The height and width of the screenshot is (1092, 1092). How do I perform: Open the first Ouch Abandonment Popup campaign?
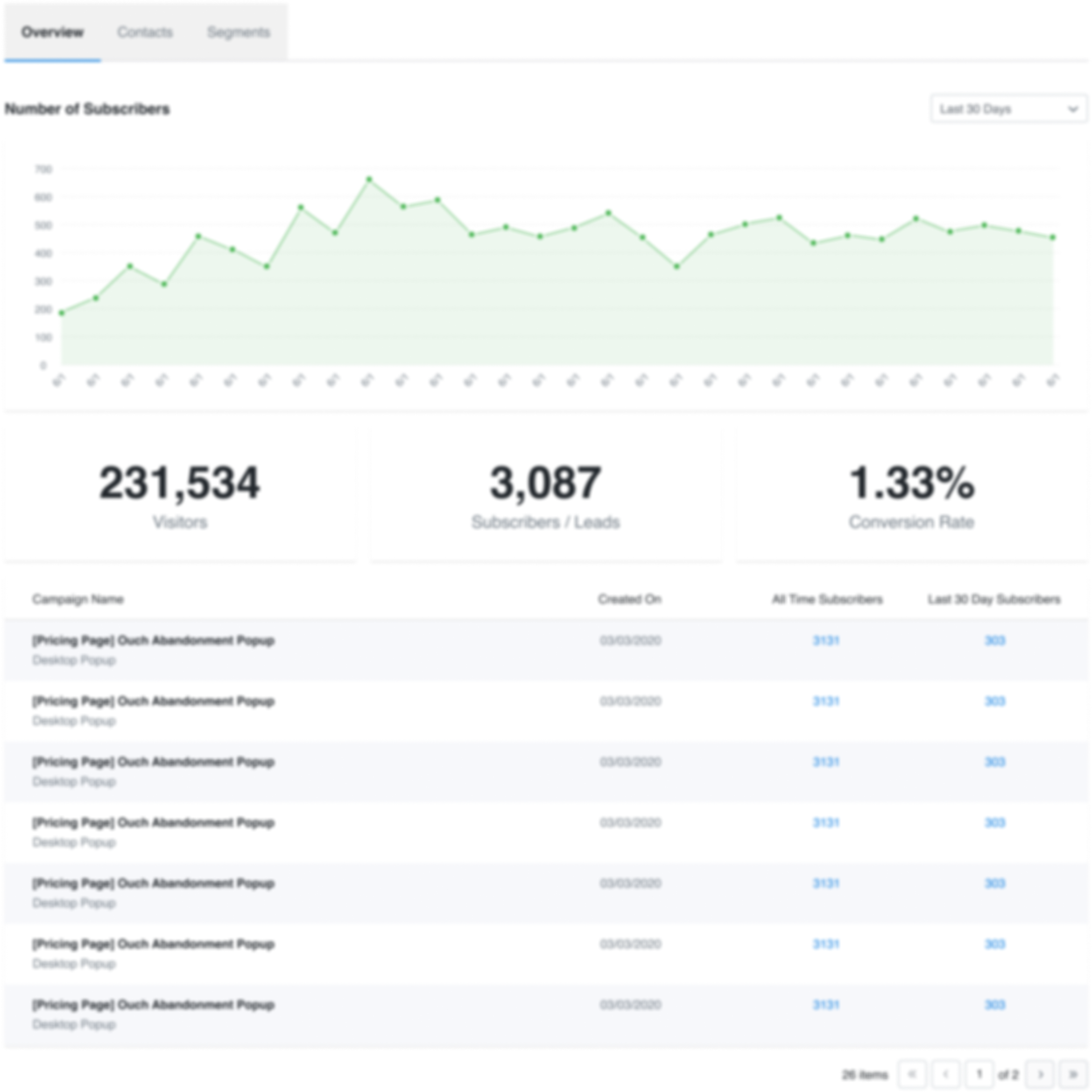point(153,641)
